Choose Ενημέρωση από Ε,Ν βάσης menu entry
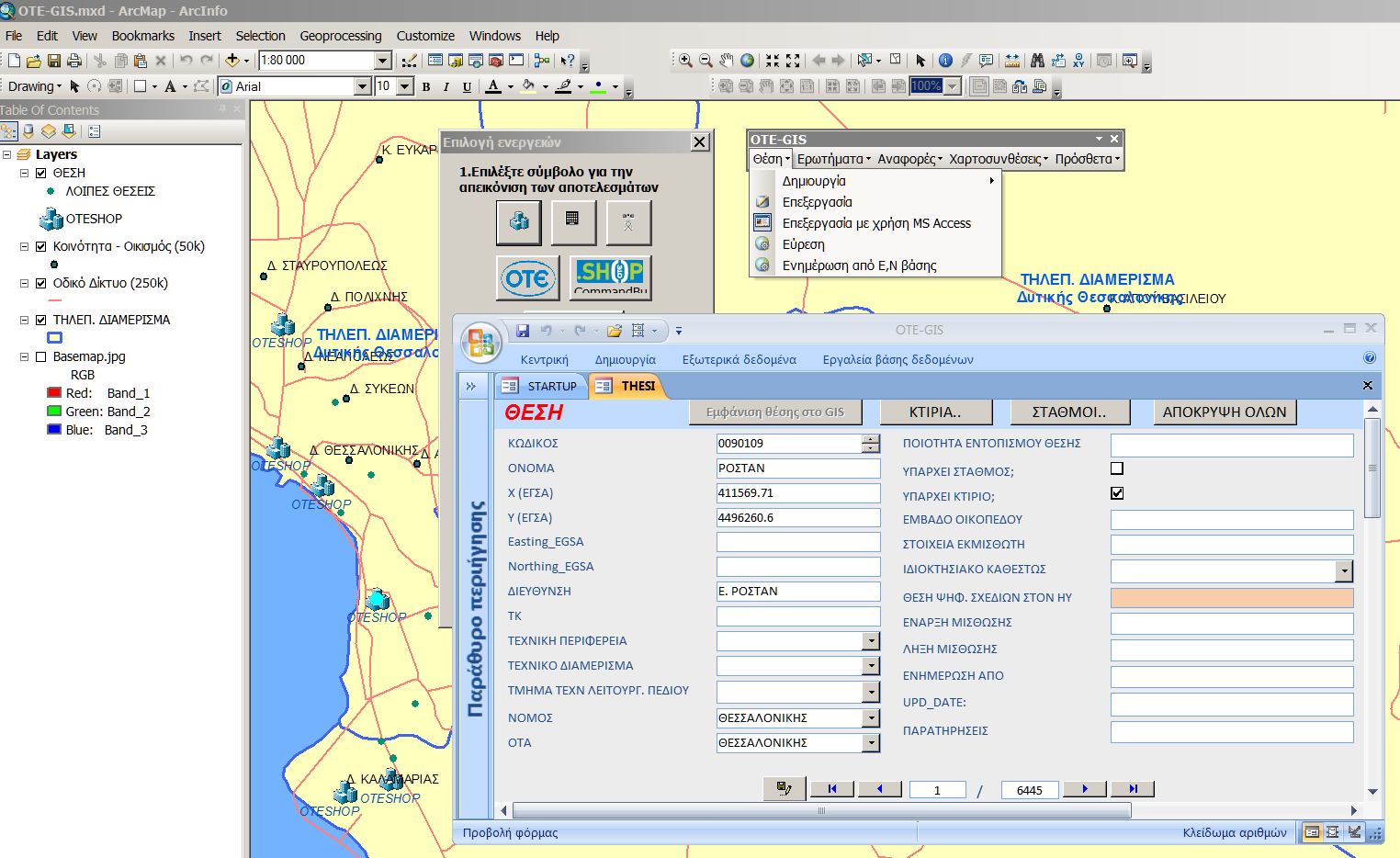The image size is (1400, 858). click(859, 265)
